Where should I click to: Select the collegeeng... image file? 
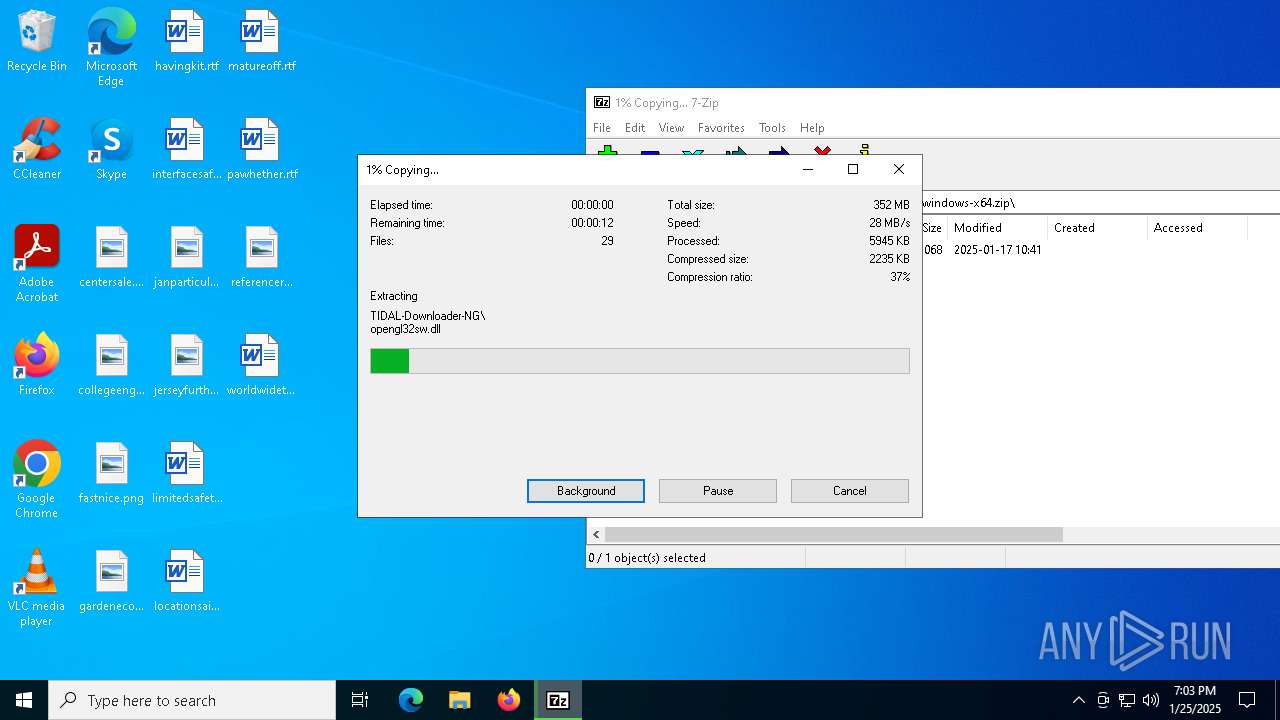(x=111, y=365)
